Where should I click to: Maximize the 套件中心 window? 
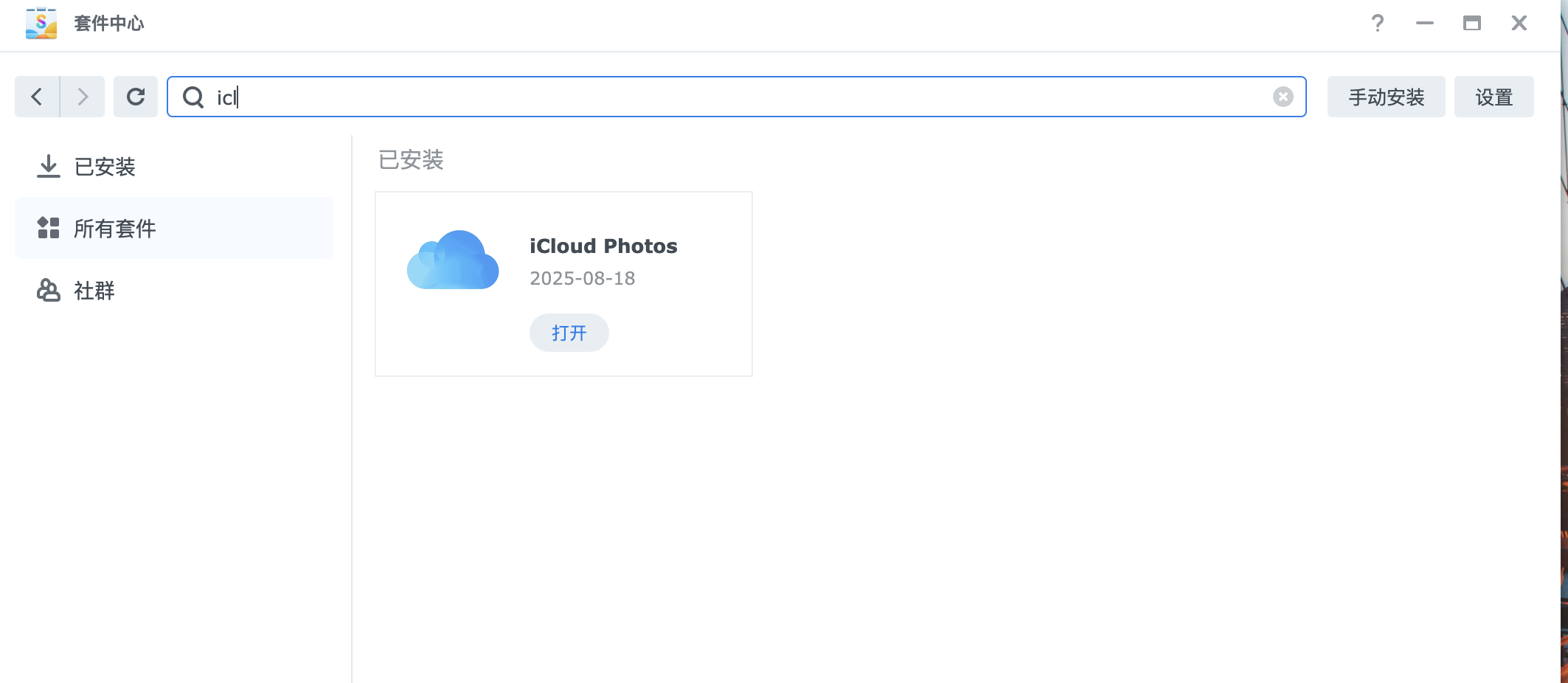[1471, 24]
